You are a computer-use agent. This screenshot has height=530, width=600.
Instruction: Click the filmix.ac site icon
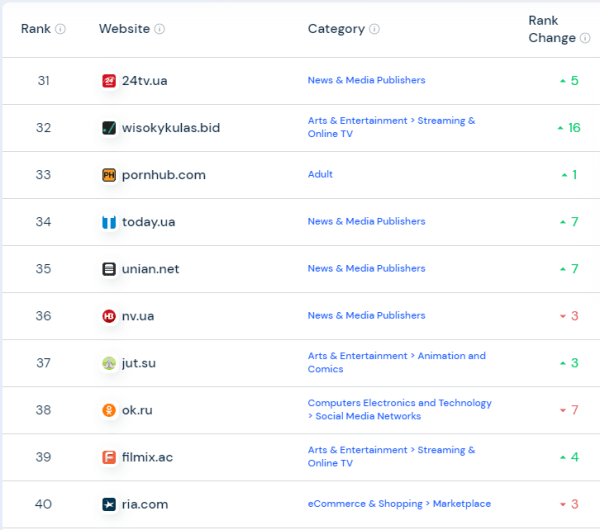[x=109, y=456]
